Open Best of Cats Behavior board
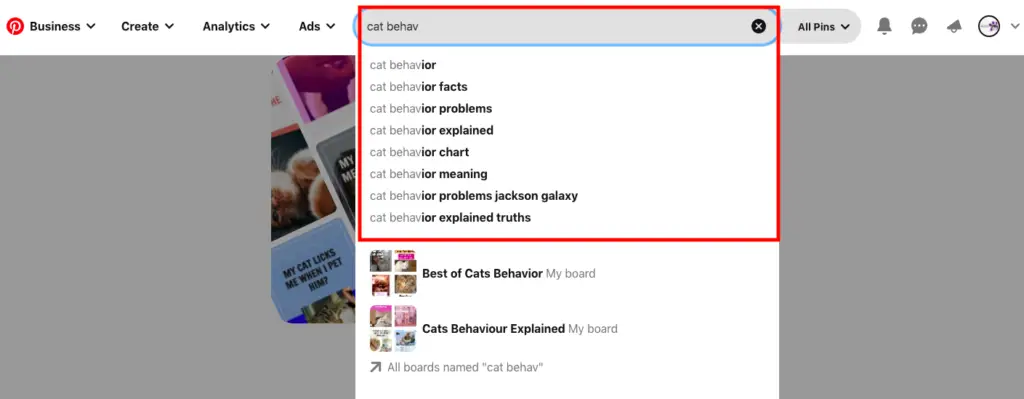Image resolution: width=1024 pixels, height=399 pixels. [x=483, y=274]
